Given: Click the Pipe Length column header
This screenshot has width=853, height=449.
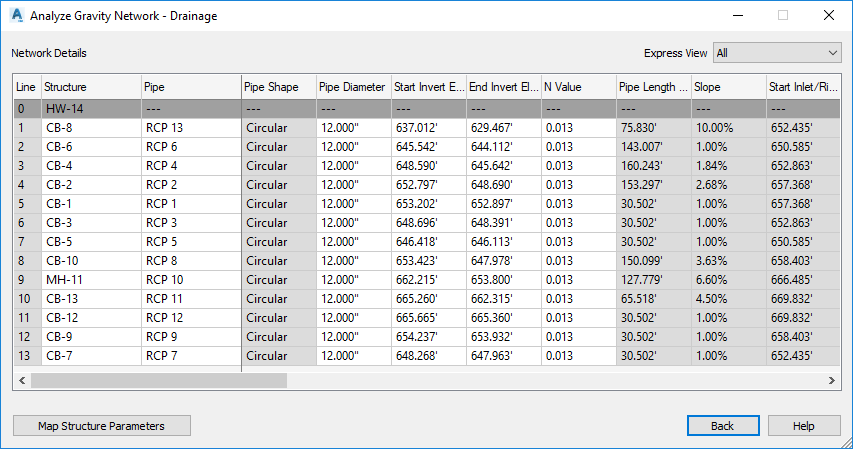Looking at the screenshot, I should click(x=654, y=87).
